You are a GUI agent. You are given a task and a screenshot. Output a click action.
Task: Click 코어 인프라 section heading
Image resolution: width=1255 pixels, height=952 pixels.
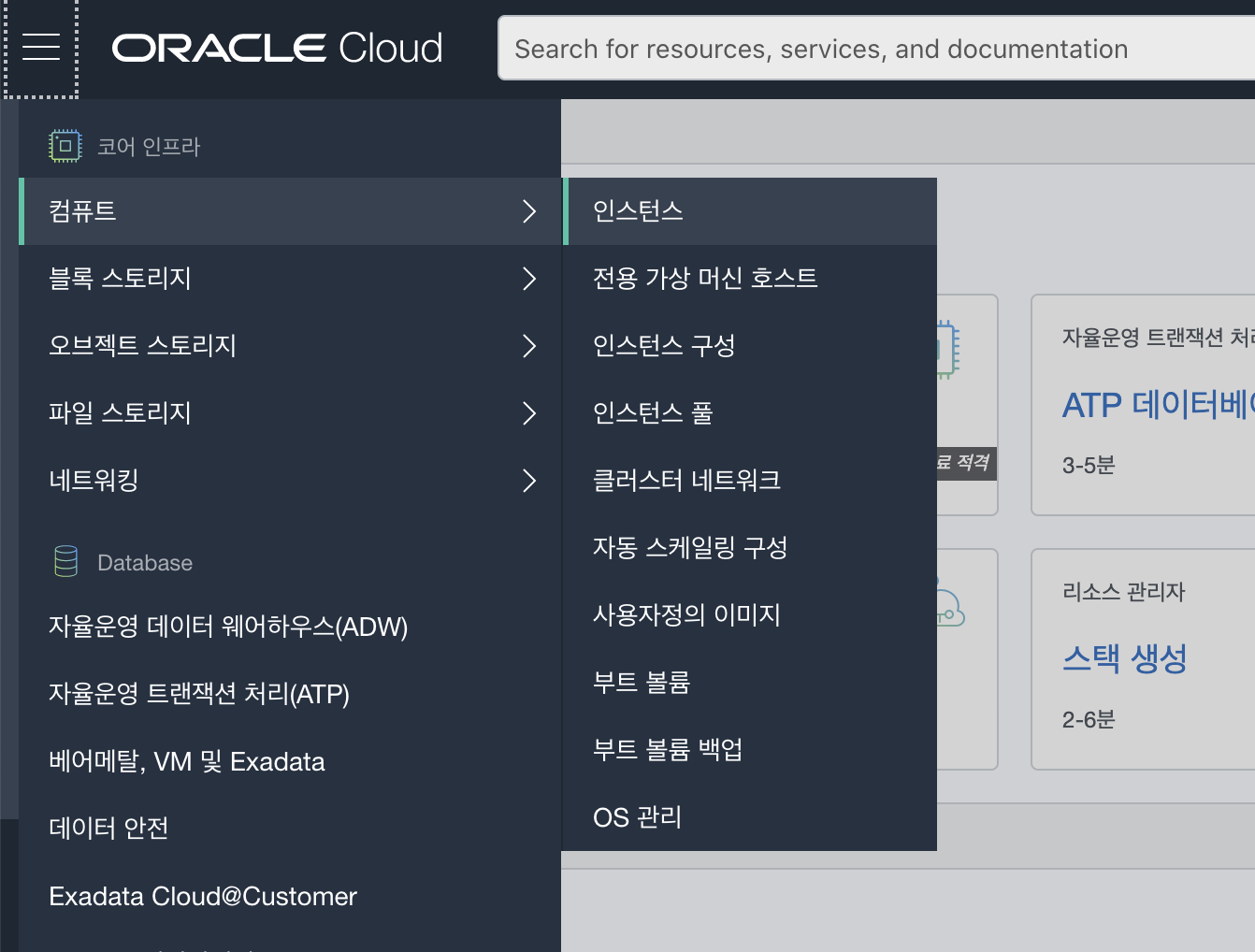point(149,147)
